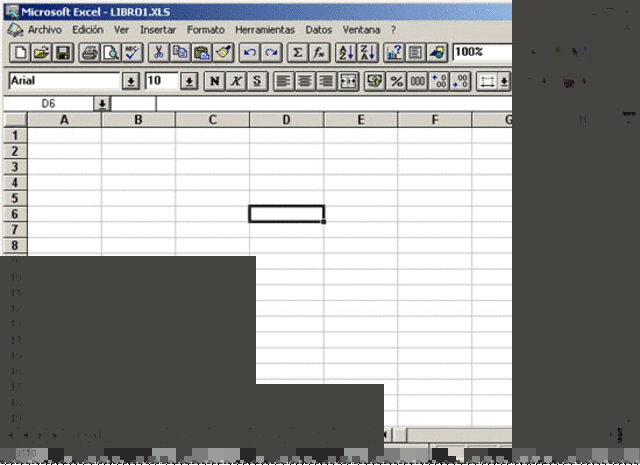Click the Copy icon
This screenshot has width=640, height=465.
180,53
